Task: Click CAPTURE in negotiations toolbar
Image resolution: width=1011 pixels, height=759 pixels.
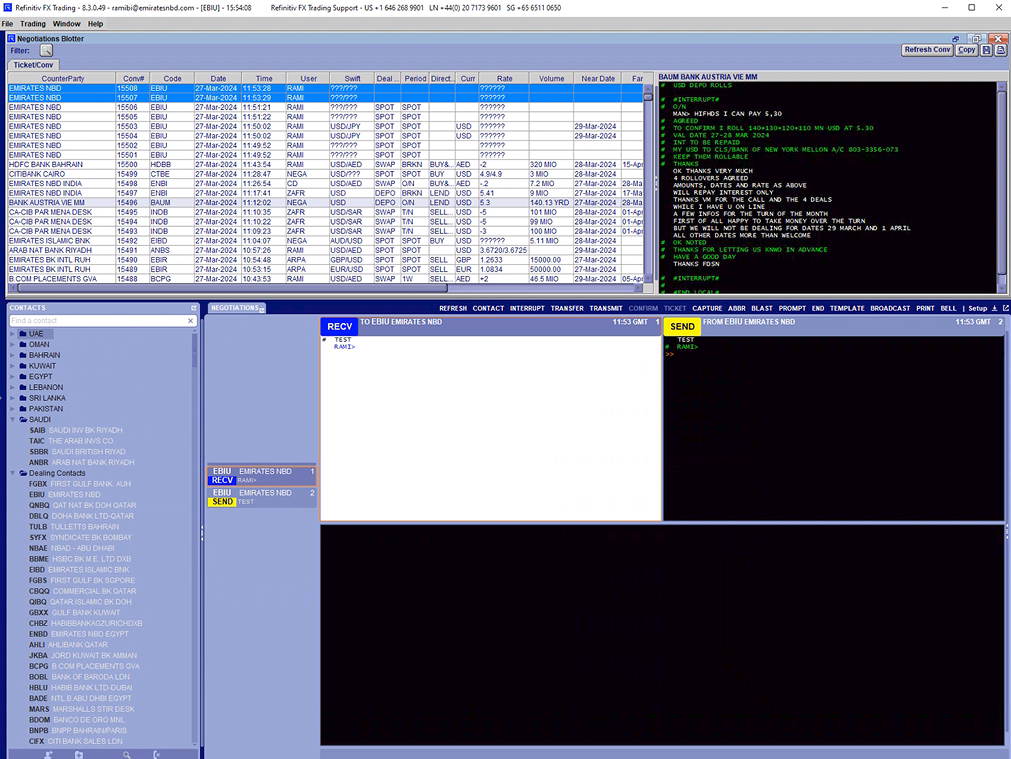Action: click(707, 308)
